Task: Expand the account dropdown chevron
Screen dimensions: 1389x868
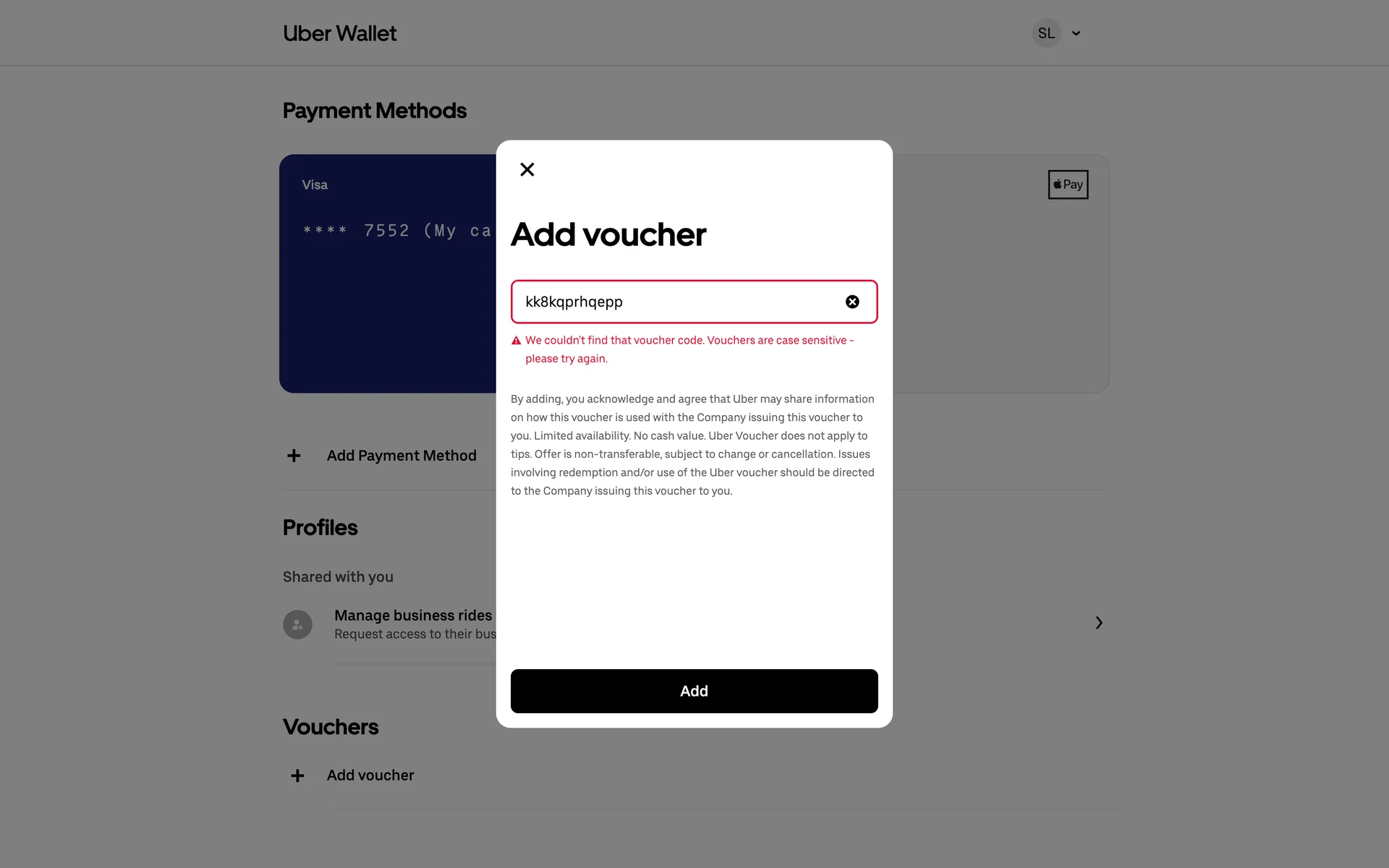Action: click(1076, 33)
